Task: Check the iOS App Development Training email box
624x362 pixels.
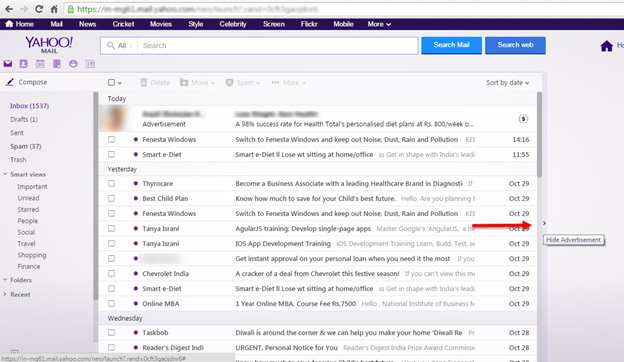Action: click(x=111, y=243)
